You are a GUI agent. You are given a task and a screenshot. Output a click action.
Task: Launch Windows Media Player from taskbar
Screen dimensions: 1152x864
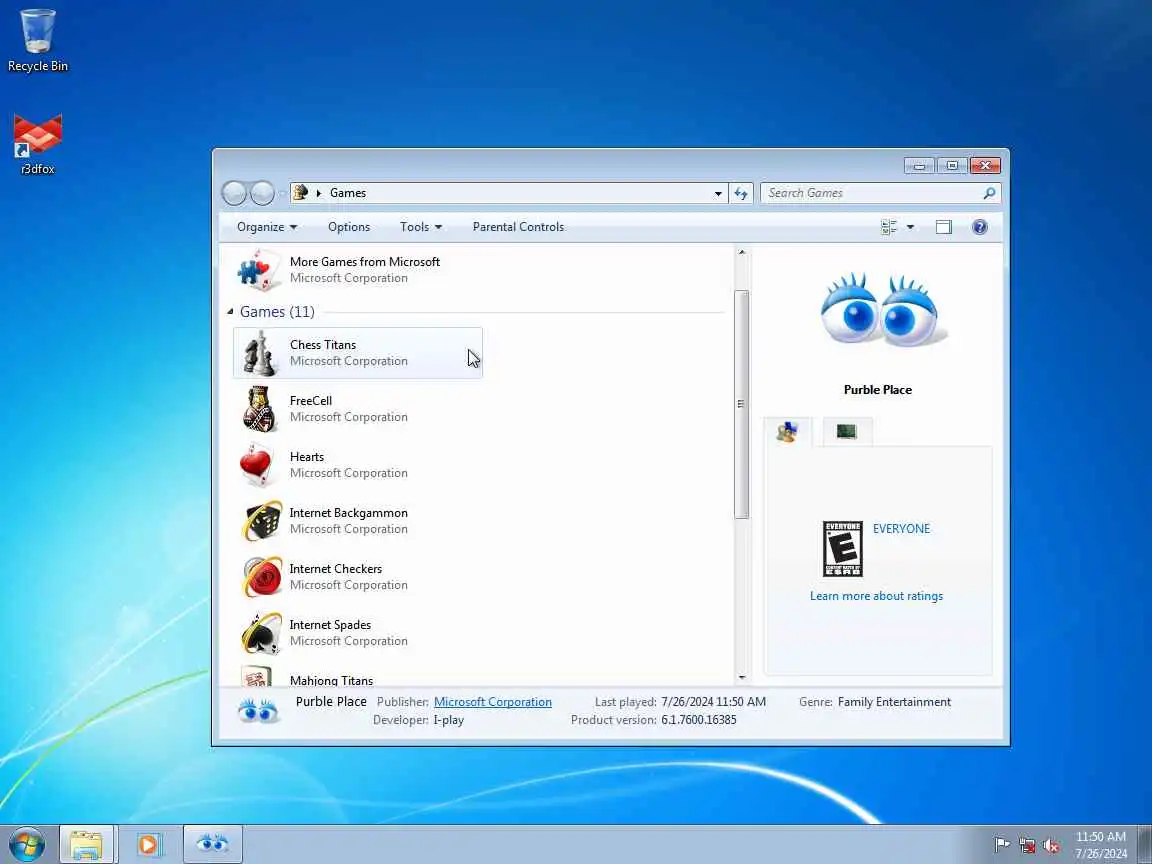coord(148,844)
